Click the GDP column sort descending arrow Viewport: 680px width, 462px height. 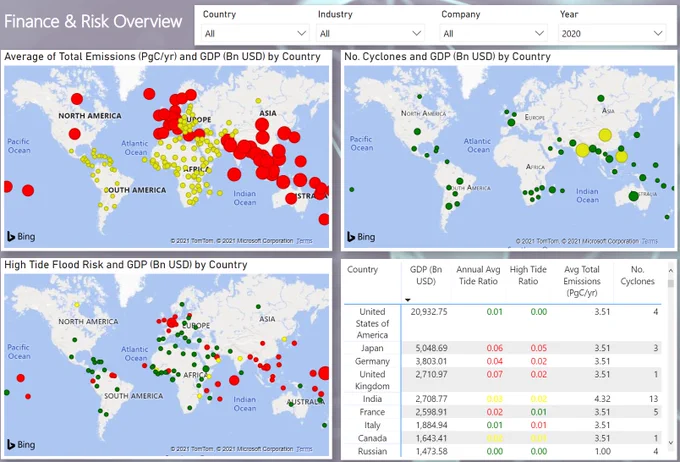click(408, 300)
